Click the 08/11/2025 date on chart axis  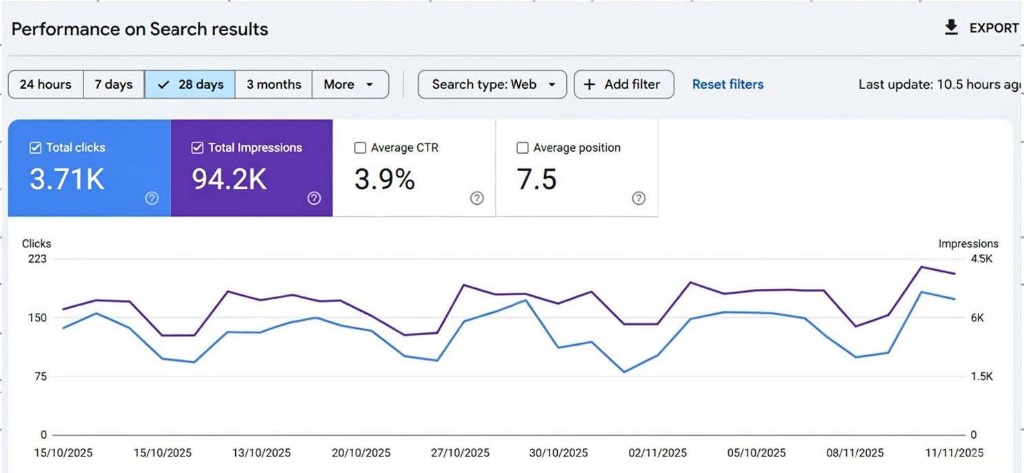click(x=855, y=453)
